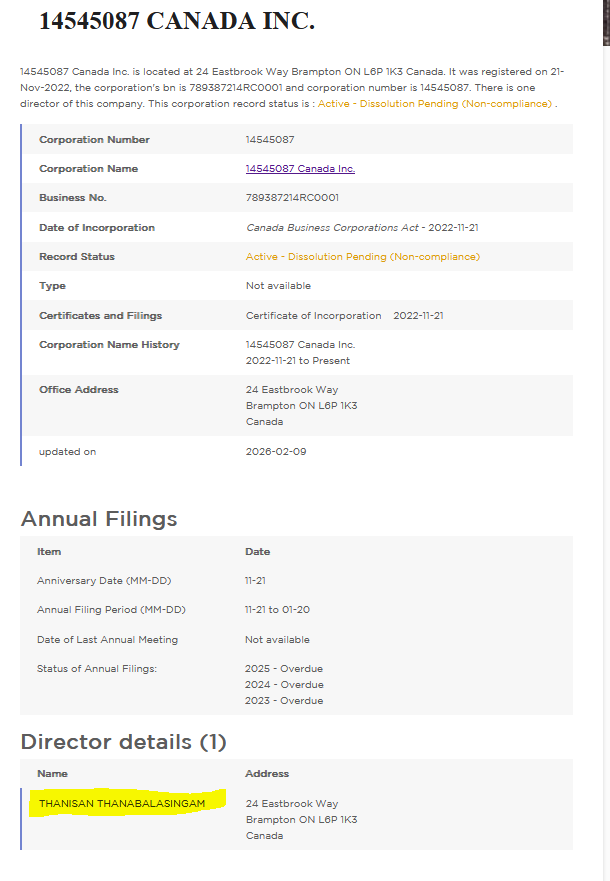
Task: Click the updated date 2026-02-09
Action: coord(276,452)
